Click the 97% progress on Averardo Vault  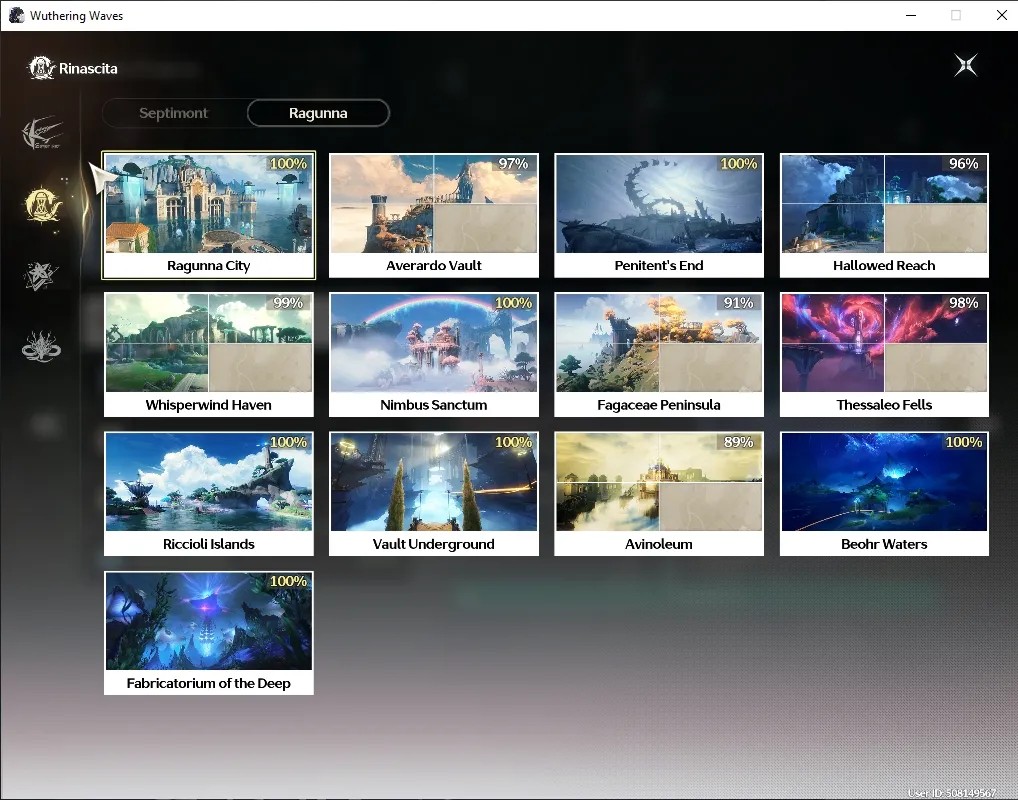pos(514,164)
